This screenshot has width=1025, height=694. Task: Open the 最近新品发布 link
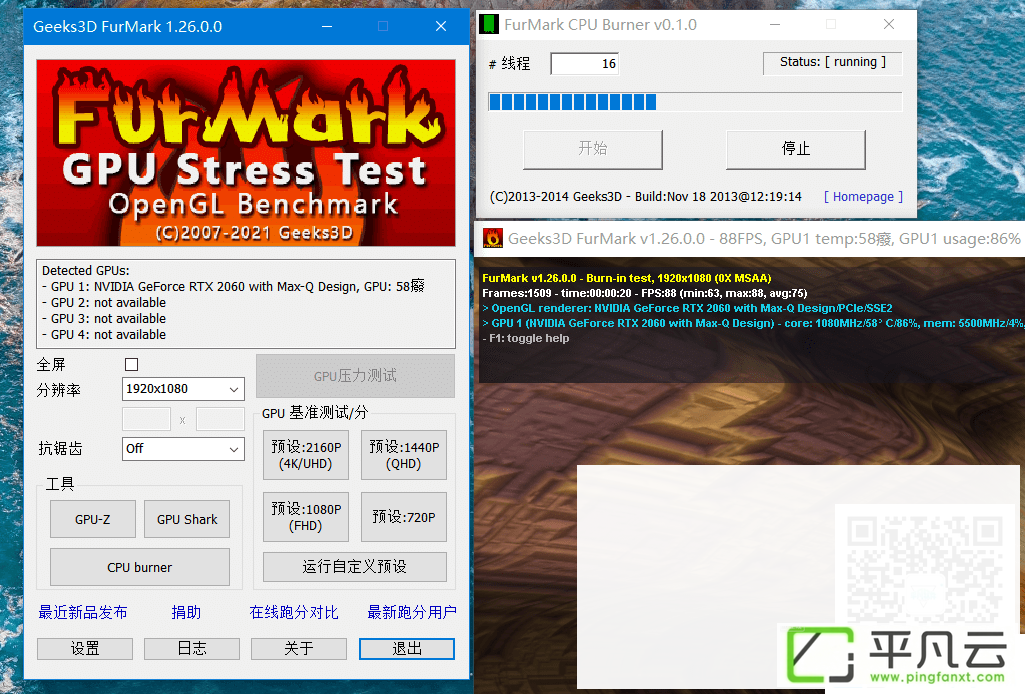83,612
